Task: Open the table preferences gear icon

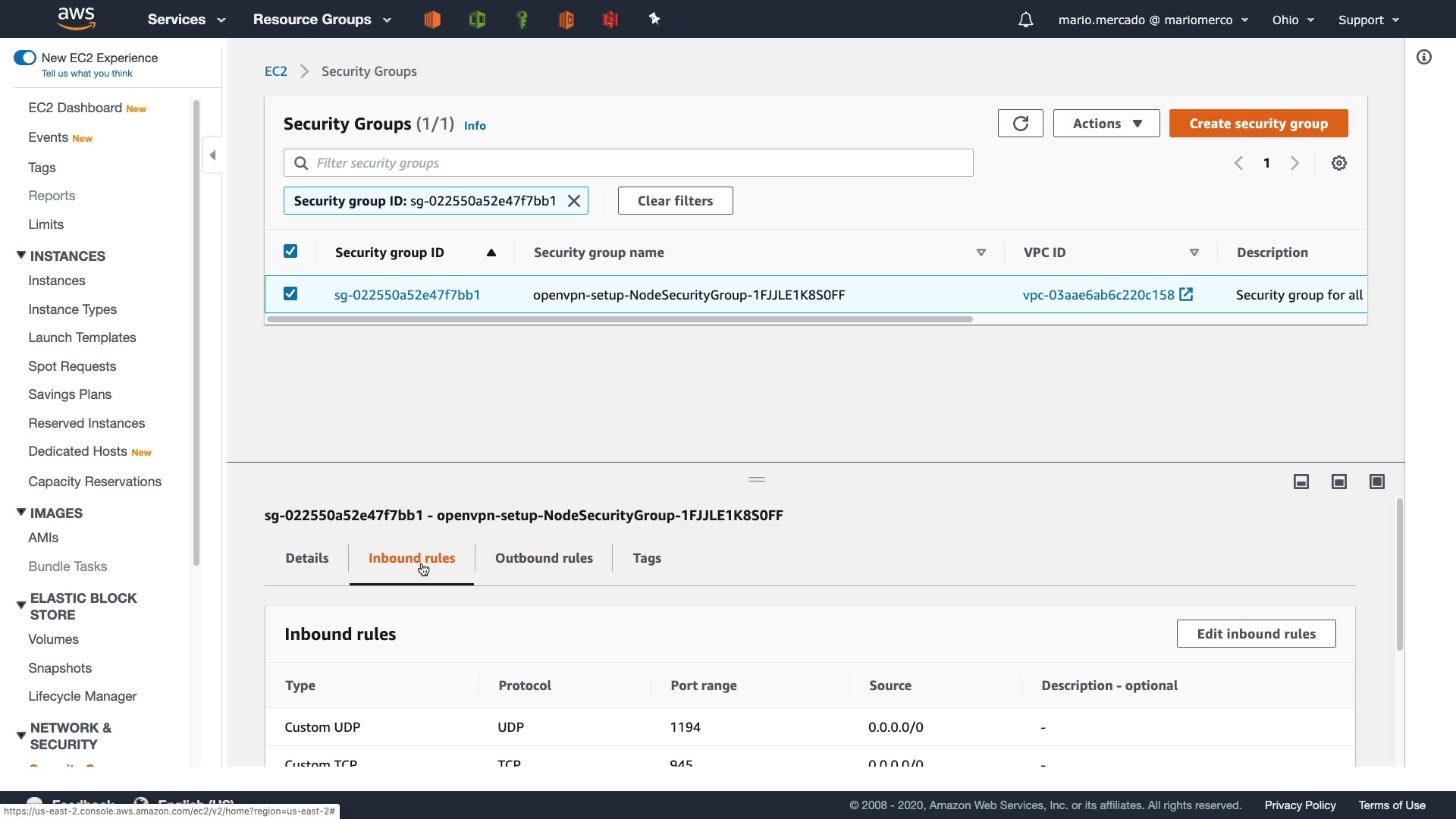Action: pyautogui.click(x=1338, y=163)
